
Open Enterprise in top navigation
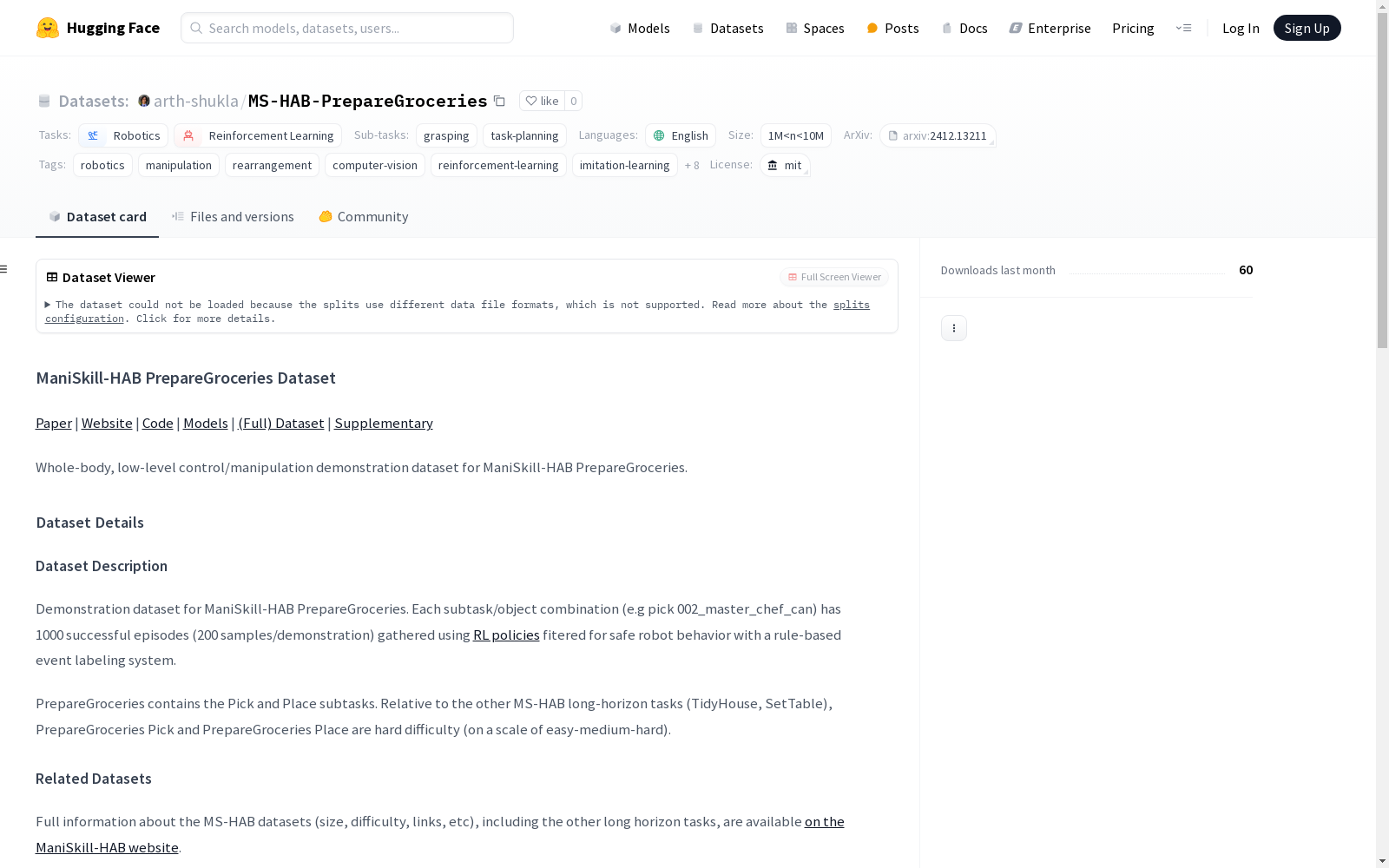tap(1050, 28)
